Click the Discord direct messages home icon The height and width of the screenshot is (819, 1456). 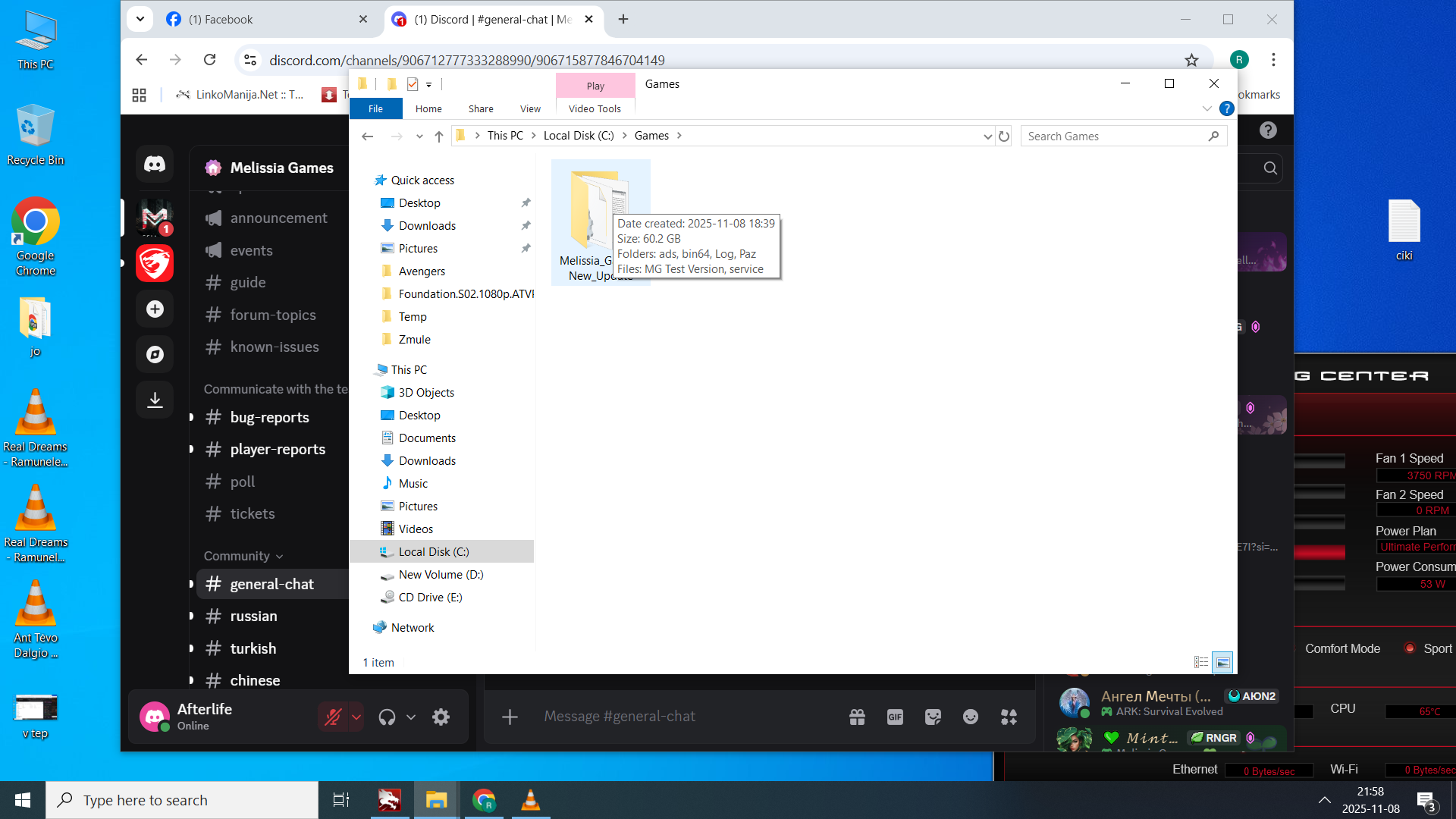[155, 165]
